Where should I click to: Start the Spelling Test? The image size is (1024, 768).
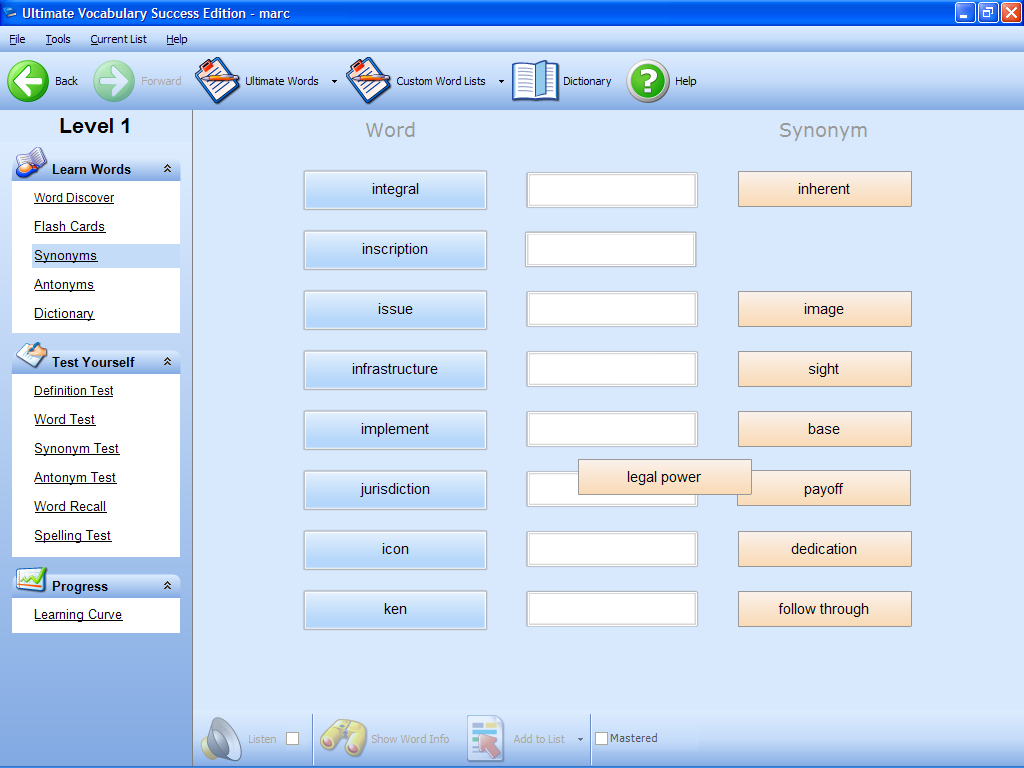72,536
